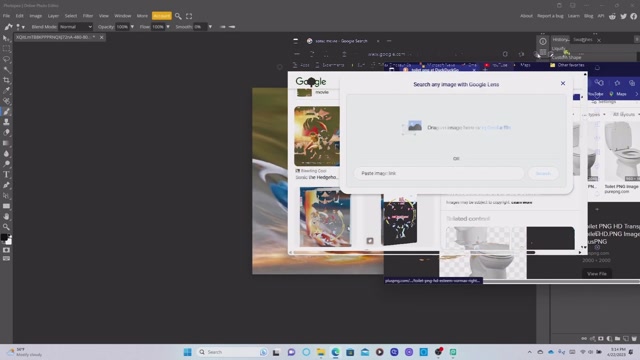Screen dimensions: 640x360
Task: Close the open document tab
Action: (x=102, y=37)
